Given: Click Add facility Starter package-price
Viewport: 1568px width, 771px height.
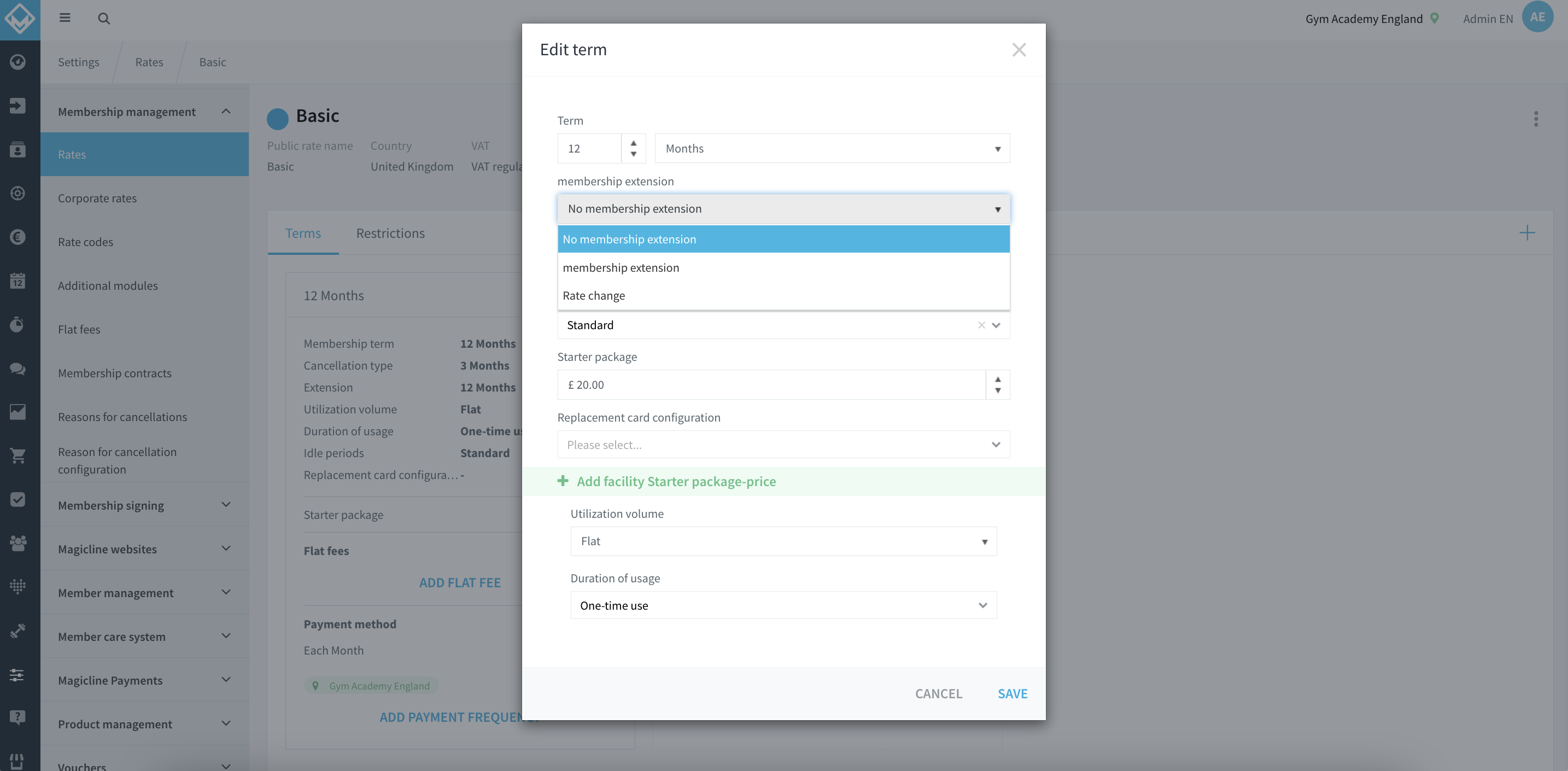Looking at the screenshot, I should pos(676,481).
